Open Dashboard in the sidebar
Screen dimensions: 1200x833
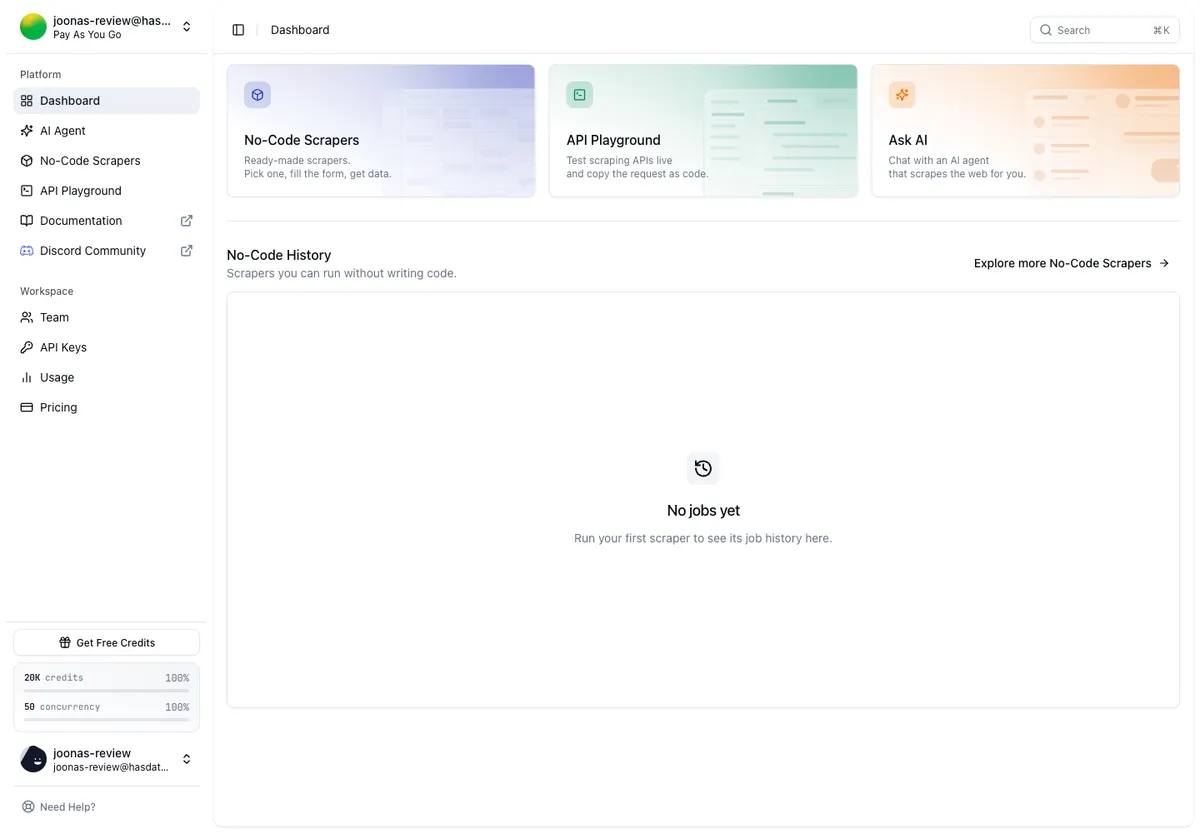[106, 101]
